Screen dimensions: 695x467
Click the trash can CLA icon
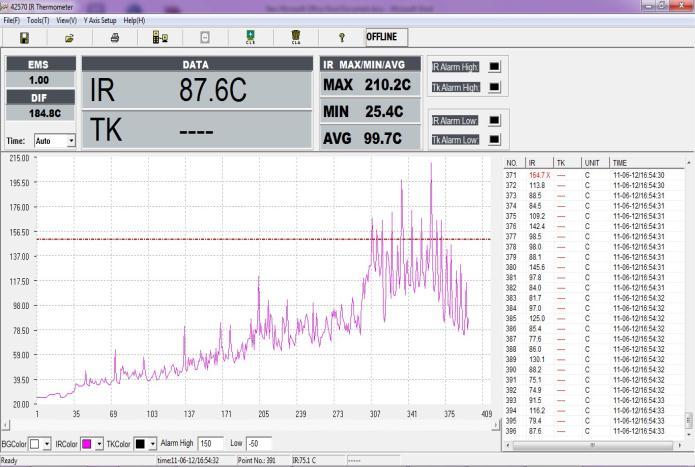pyautogui.click(x=296, y=37)
